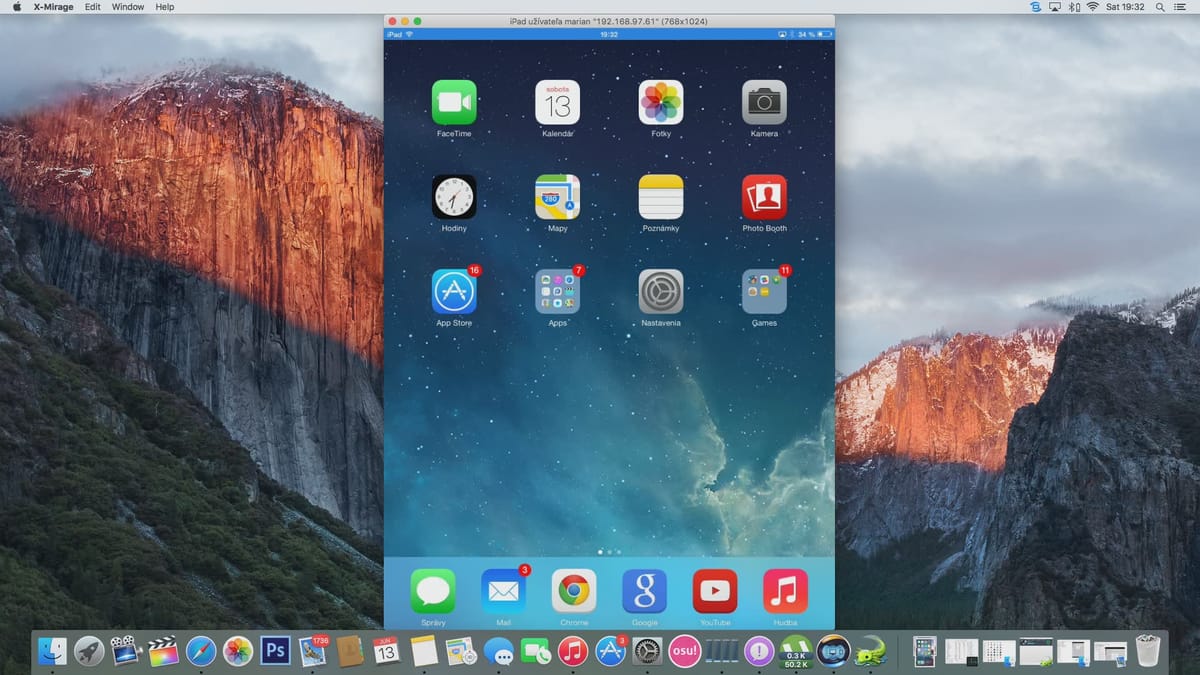Open Finder from the Mac Dock
This screenshot has height=675, width=1200.
coord(52,652)
